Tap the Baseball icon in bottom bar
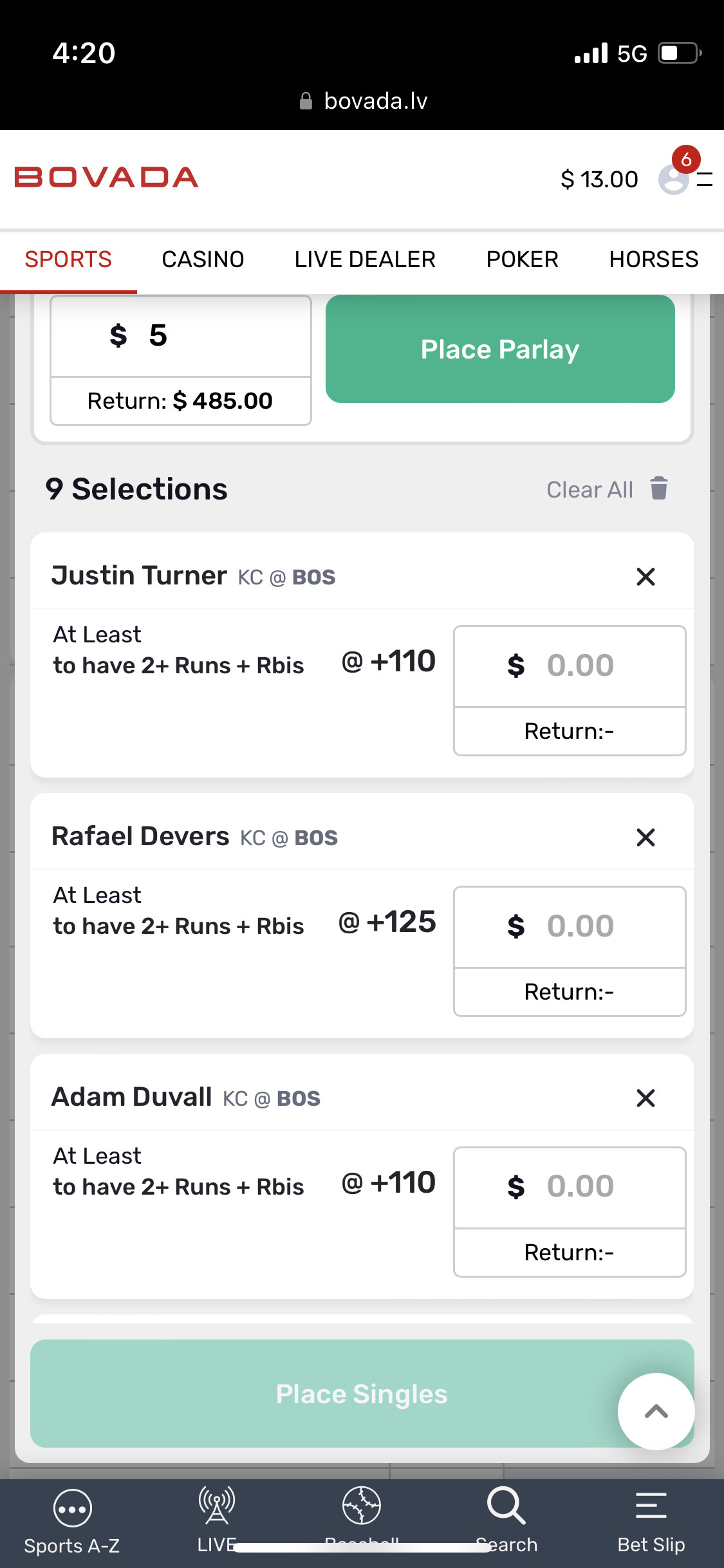Screen dimensions: 724x1568 pos(362,1506)
